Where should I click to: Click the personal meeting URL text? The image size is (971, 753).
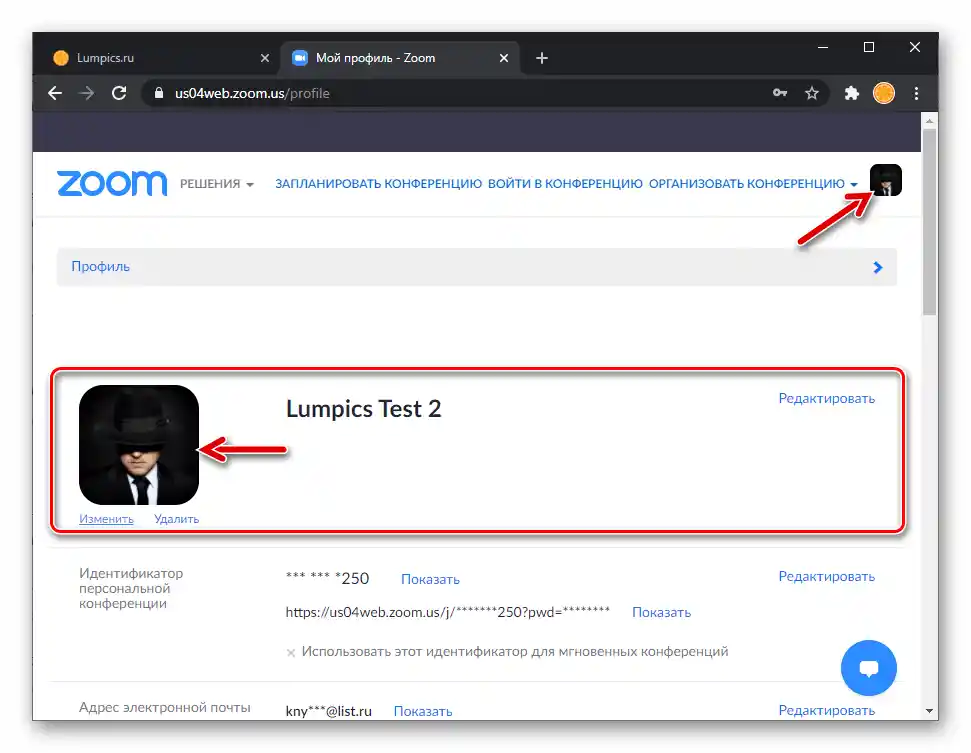point(448,612)
